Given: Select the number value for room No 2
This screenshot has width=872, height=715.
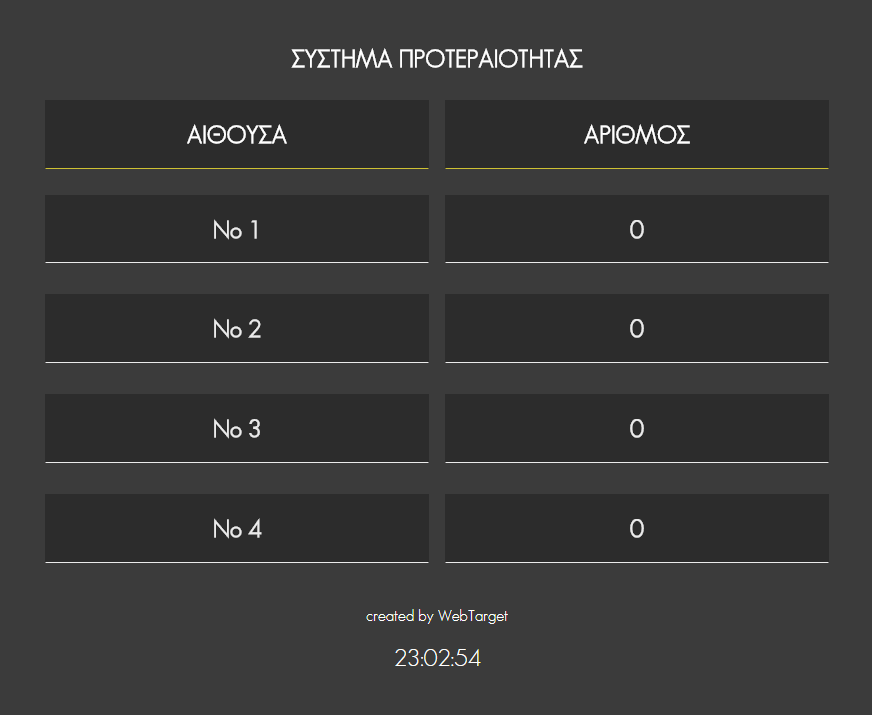Looking at the screenshot, I should 637,329.
